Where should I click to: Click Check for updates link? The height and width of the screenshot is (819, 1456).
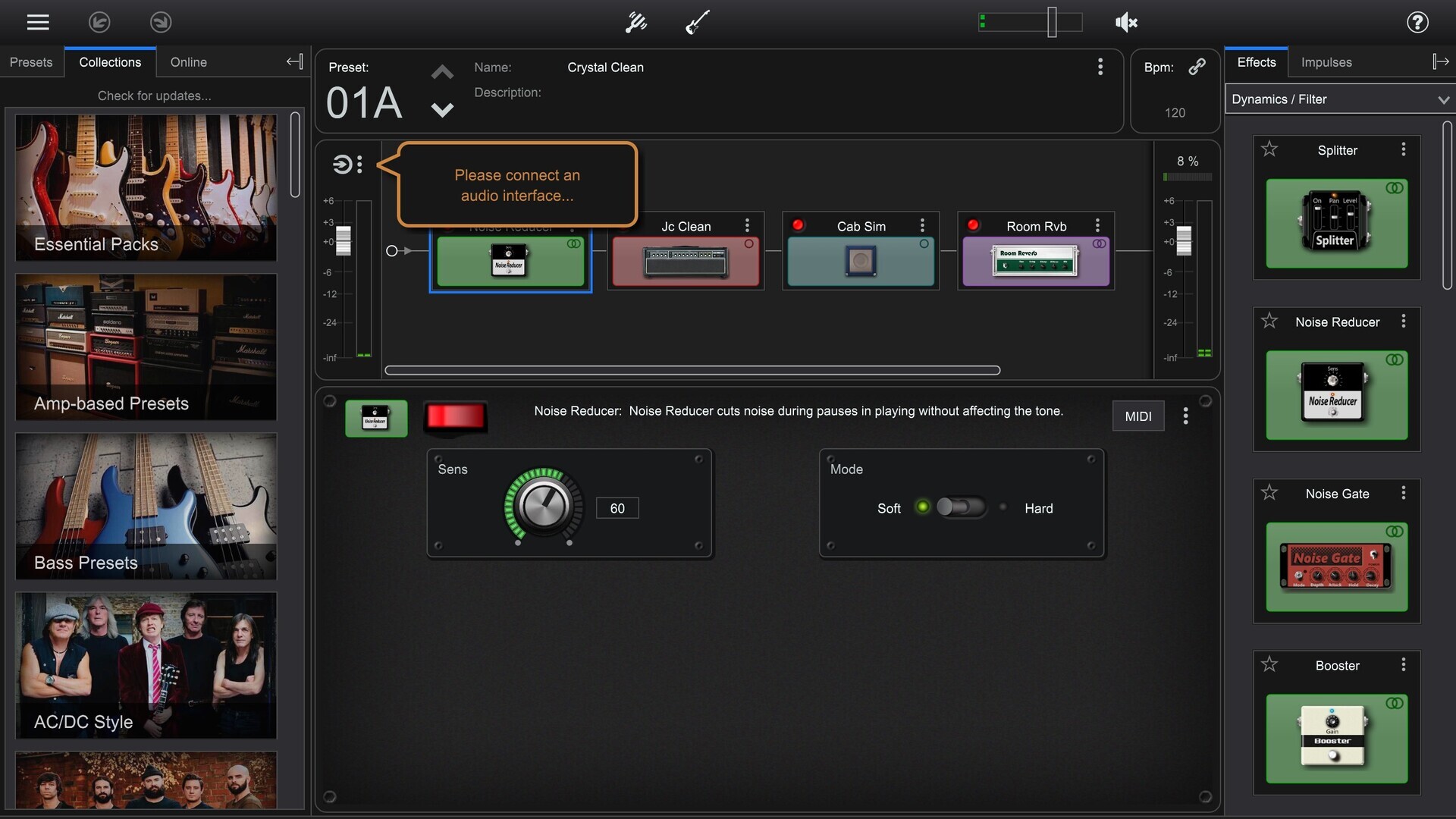155,96
